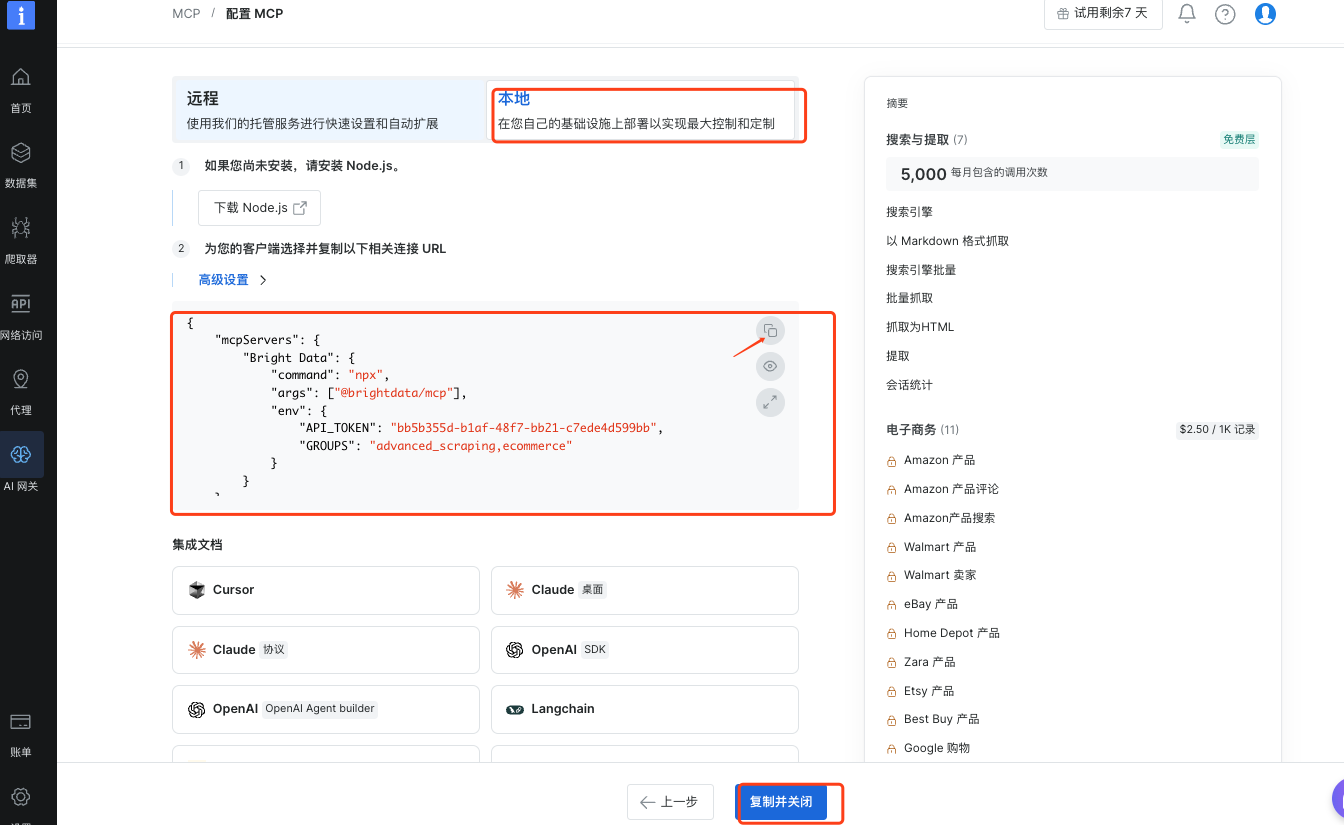The height and width of the screenshot is (825, 1344).
Task: Click the GROUPS value advanced_scraping,ecommerce
Action: [x=470, y=446]
